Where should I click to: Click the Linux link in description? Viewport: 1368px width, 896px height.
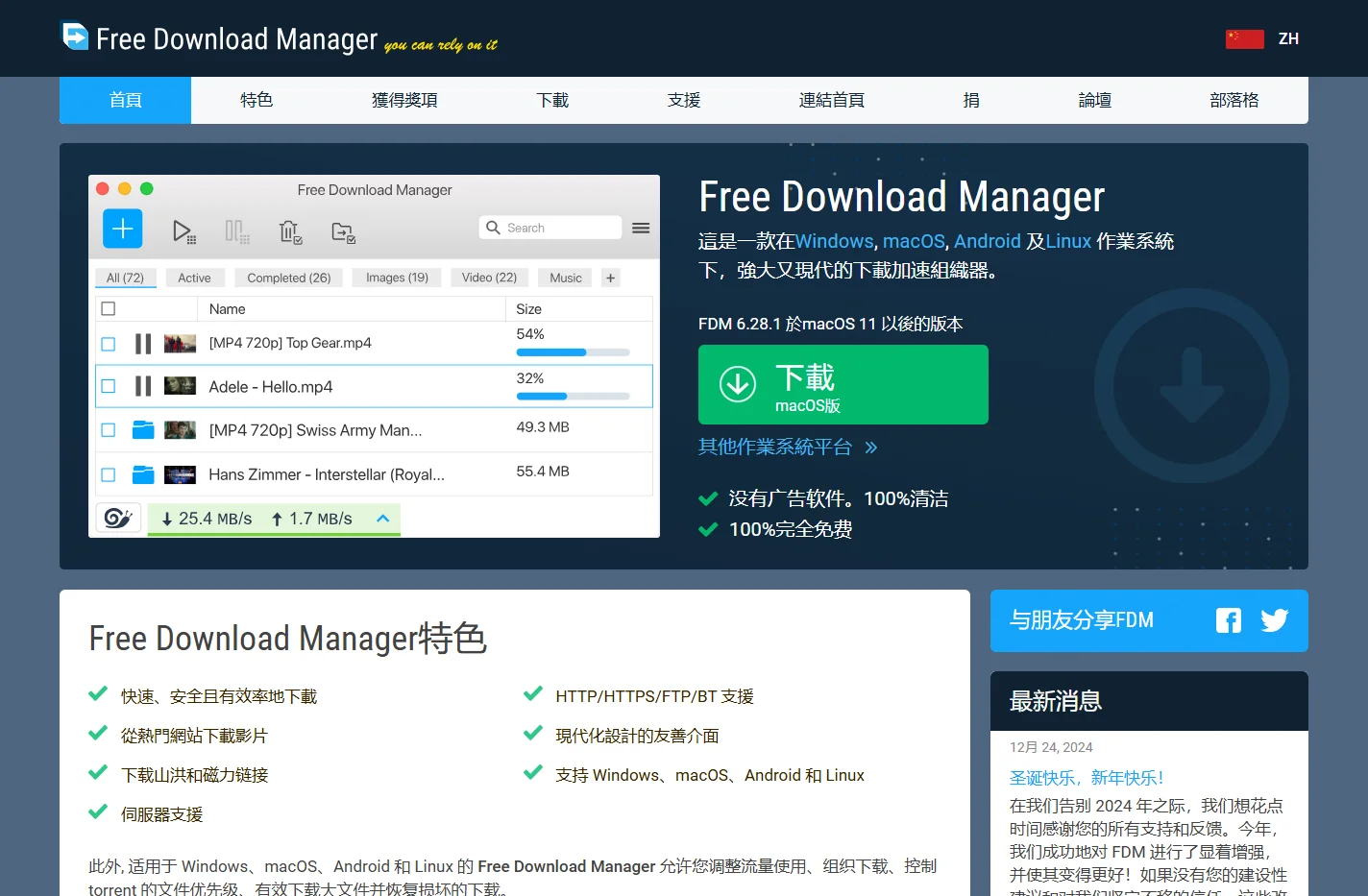click(x=1068, y=241)
